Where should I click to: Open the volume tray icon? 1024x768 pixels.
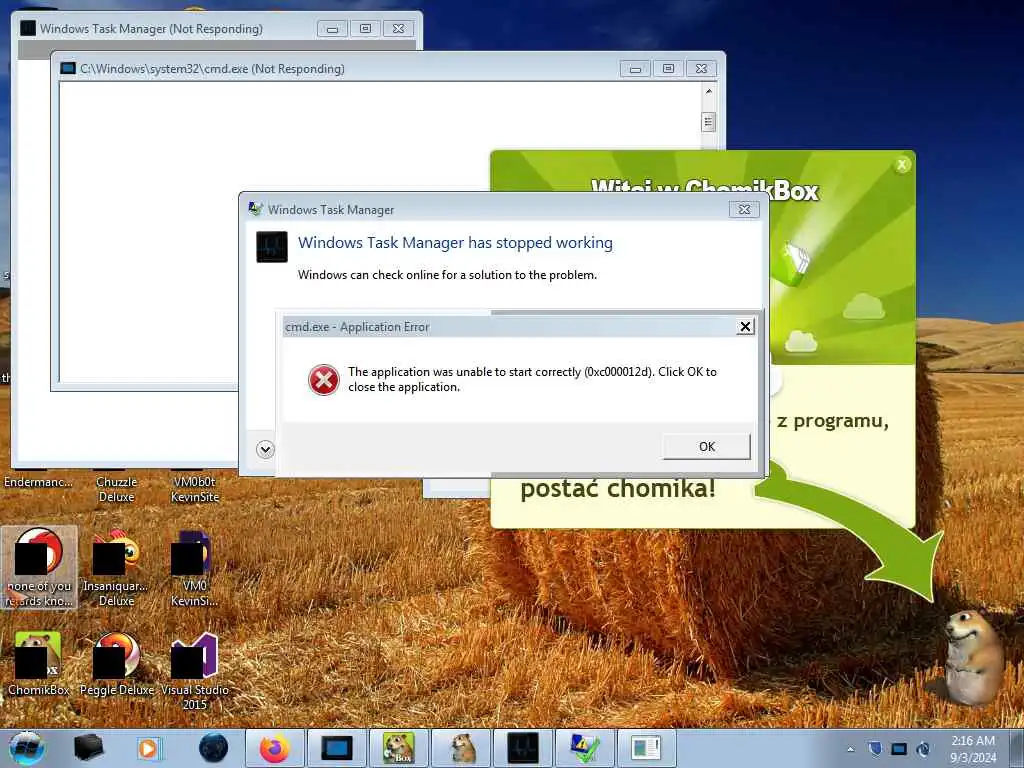click(x=923, y=748)
